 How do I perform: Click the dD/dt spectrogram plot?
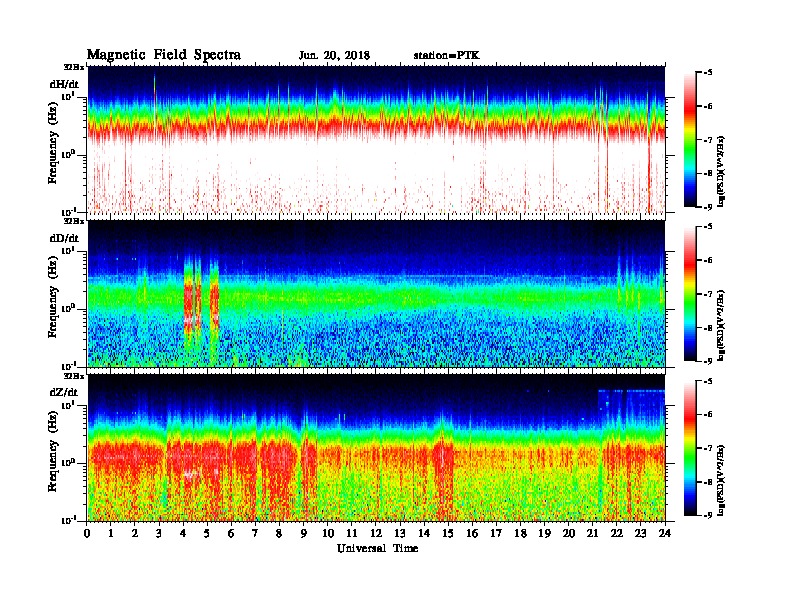[x=376, y=293]
